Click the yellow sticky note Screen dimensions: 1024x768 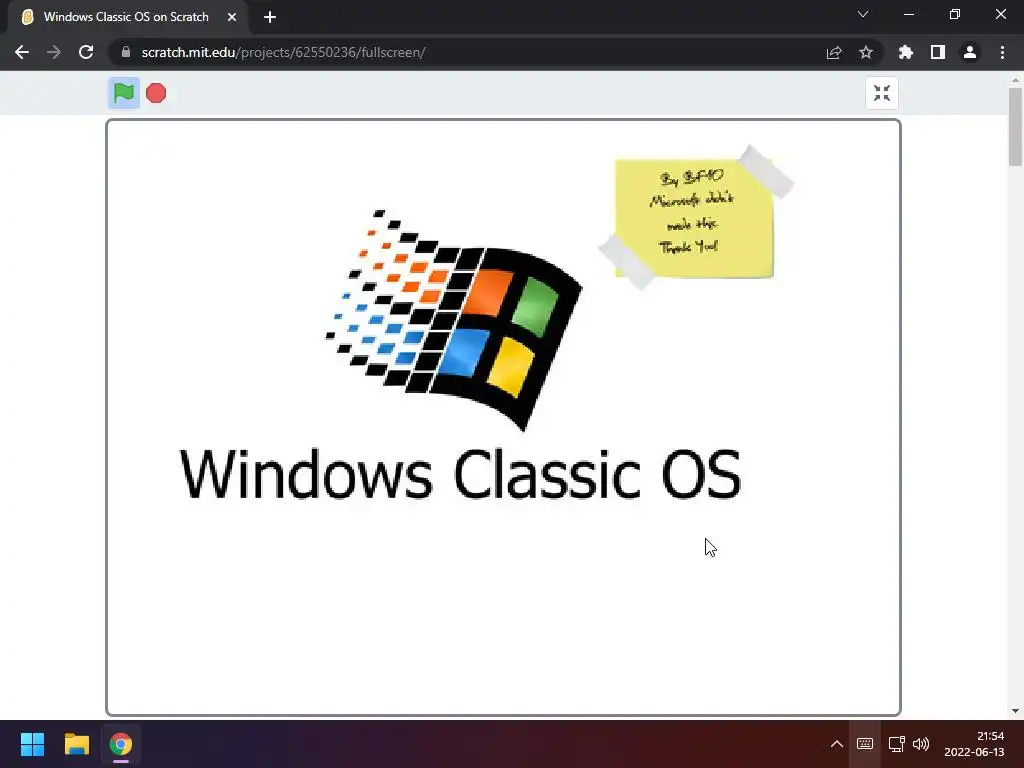tap(694, 218)
